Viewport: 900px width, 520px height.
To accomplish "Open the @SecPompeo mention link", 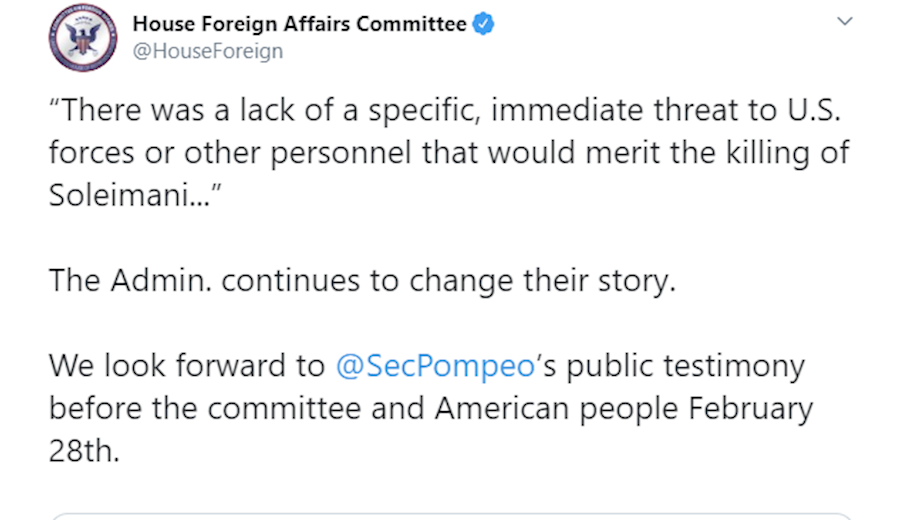I will point(436,366).
